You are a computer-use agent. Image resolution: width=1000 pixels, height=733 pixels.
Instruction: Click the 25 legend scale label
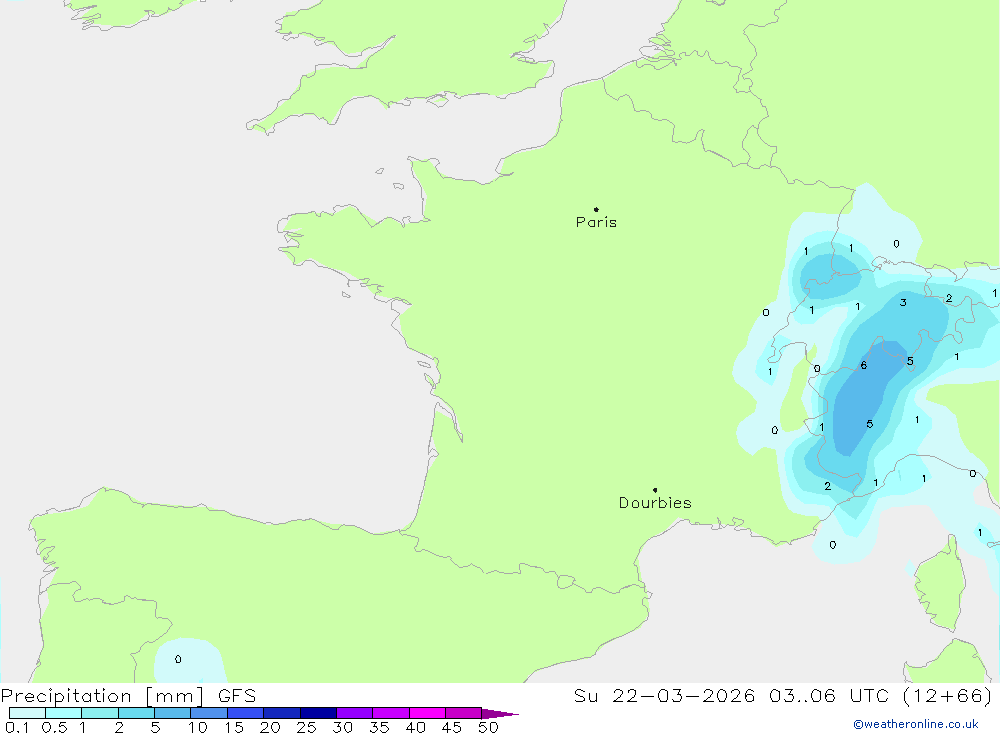(x=306, y=727)
